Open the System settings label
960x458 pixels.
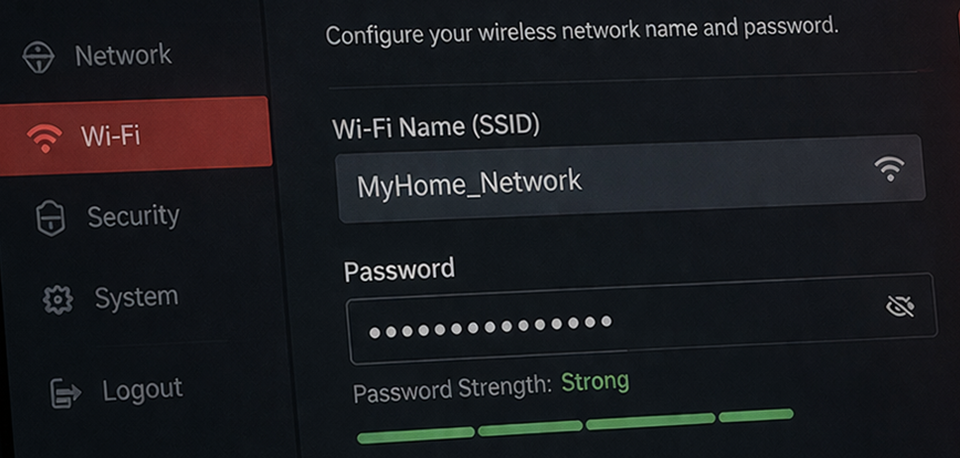click(x=136, y=297)
